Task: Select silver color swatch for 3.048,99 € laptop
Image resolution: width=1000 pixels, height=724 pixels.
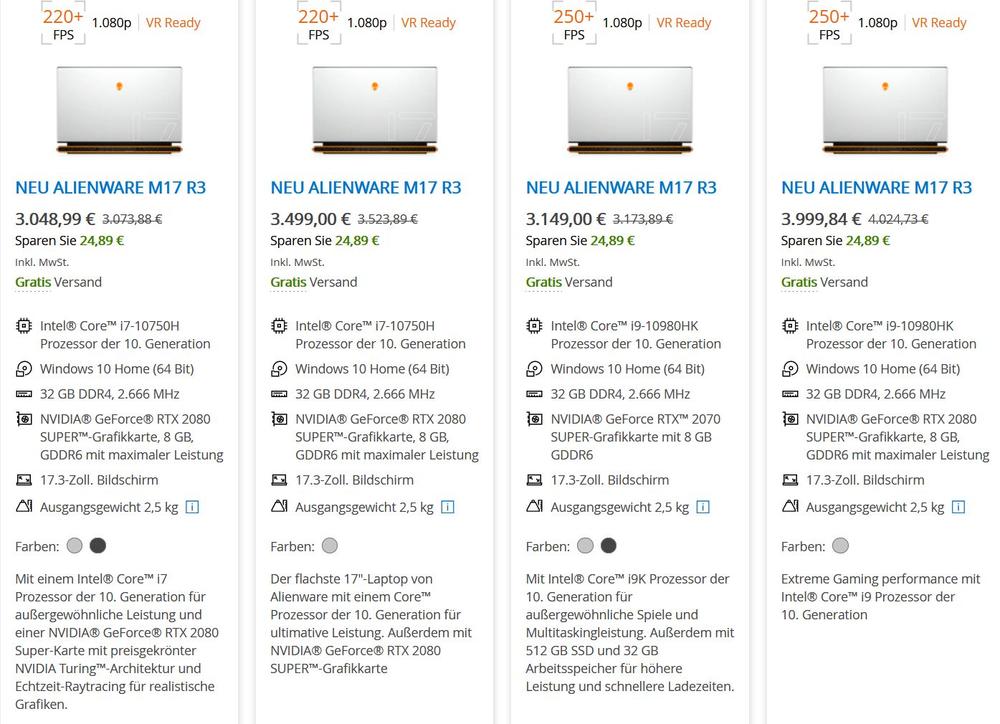Action: (75, 546)
